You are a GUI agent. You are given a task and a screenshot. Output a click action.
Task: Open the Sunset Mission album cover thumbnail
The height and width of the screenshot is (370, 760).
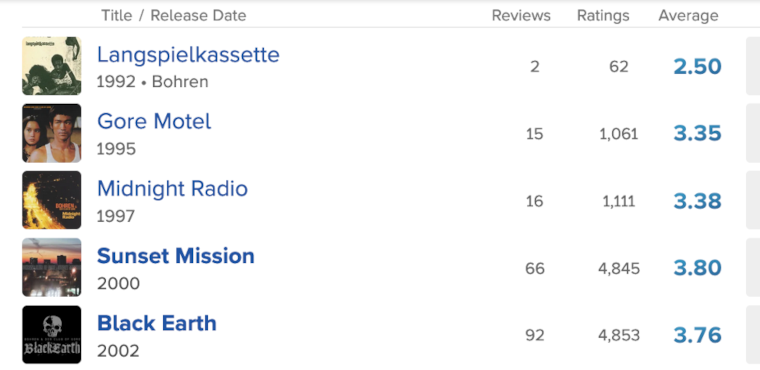pos(51,267)
